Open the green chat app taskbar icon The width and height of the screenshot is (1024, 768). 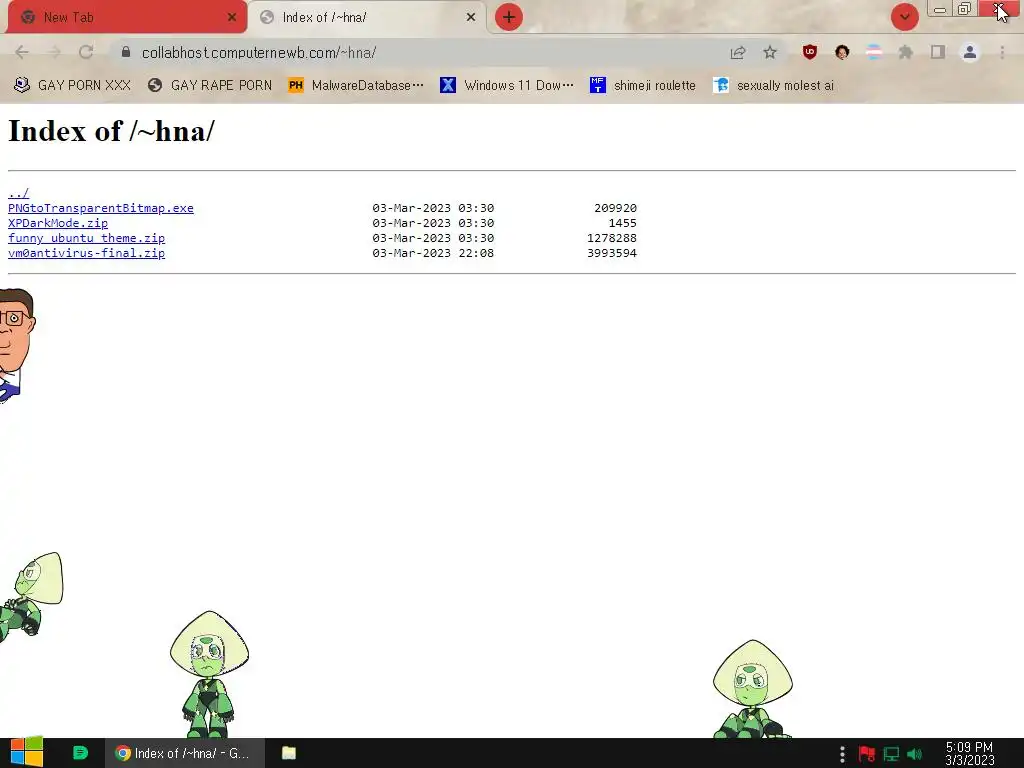point(80,753)
